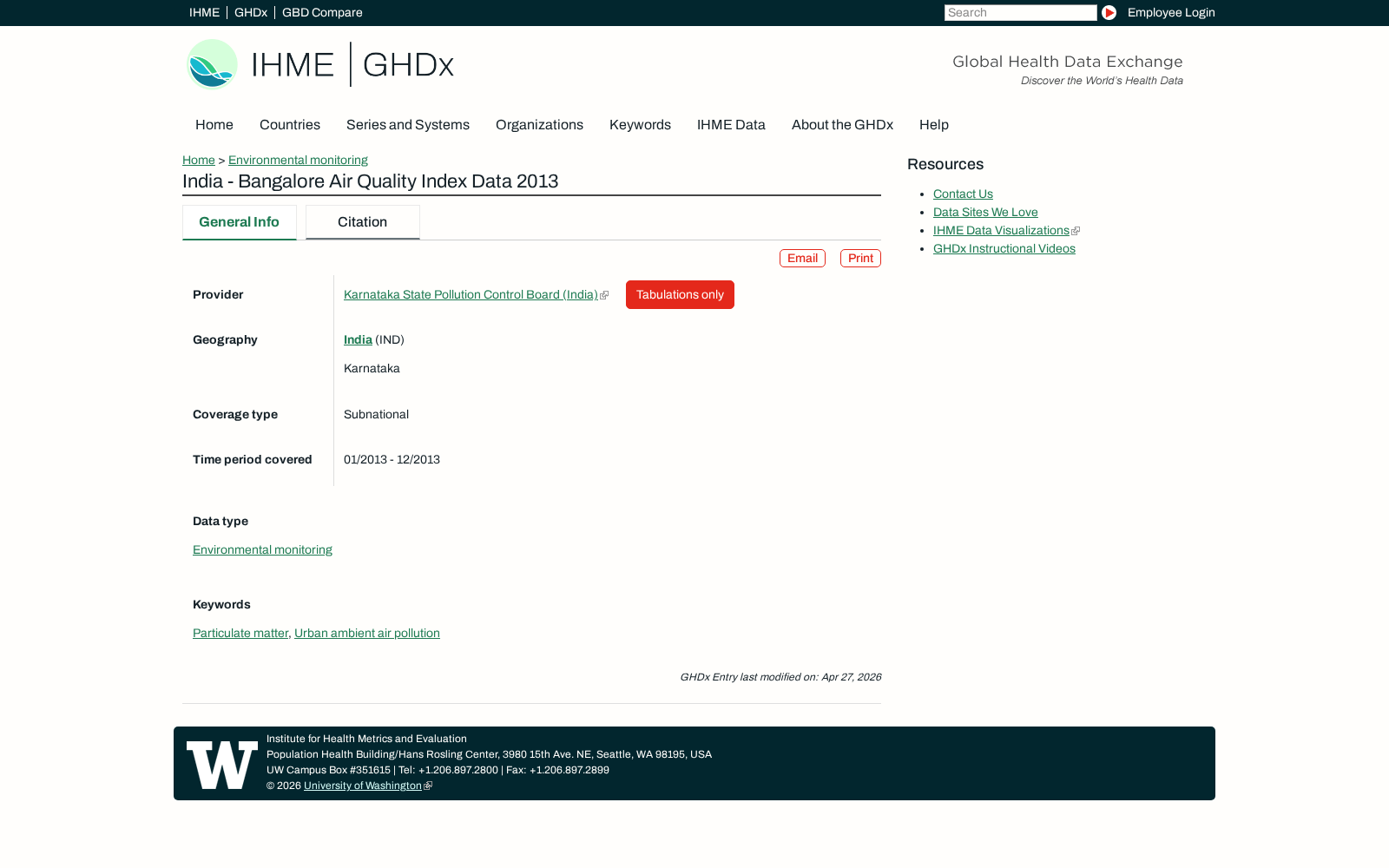Image resolution: width=1389 pixels, height=868 pixels.
Task: Click the red search submit arrow icon
Action: click(x=1109, y=12)
